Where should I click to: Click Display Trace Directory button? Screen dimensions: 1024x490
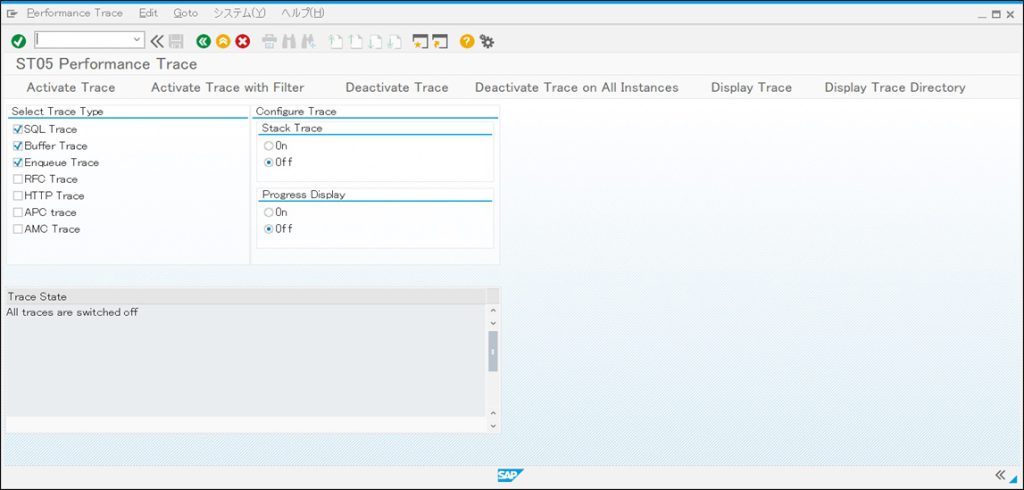click(895, 88)
